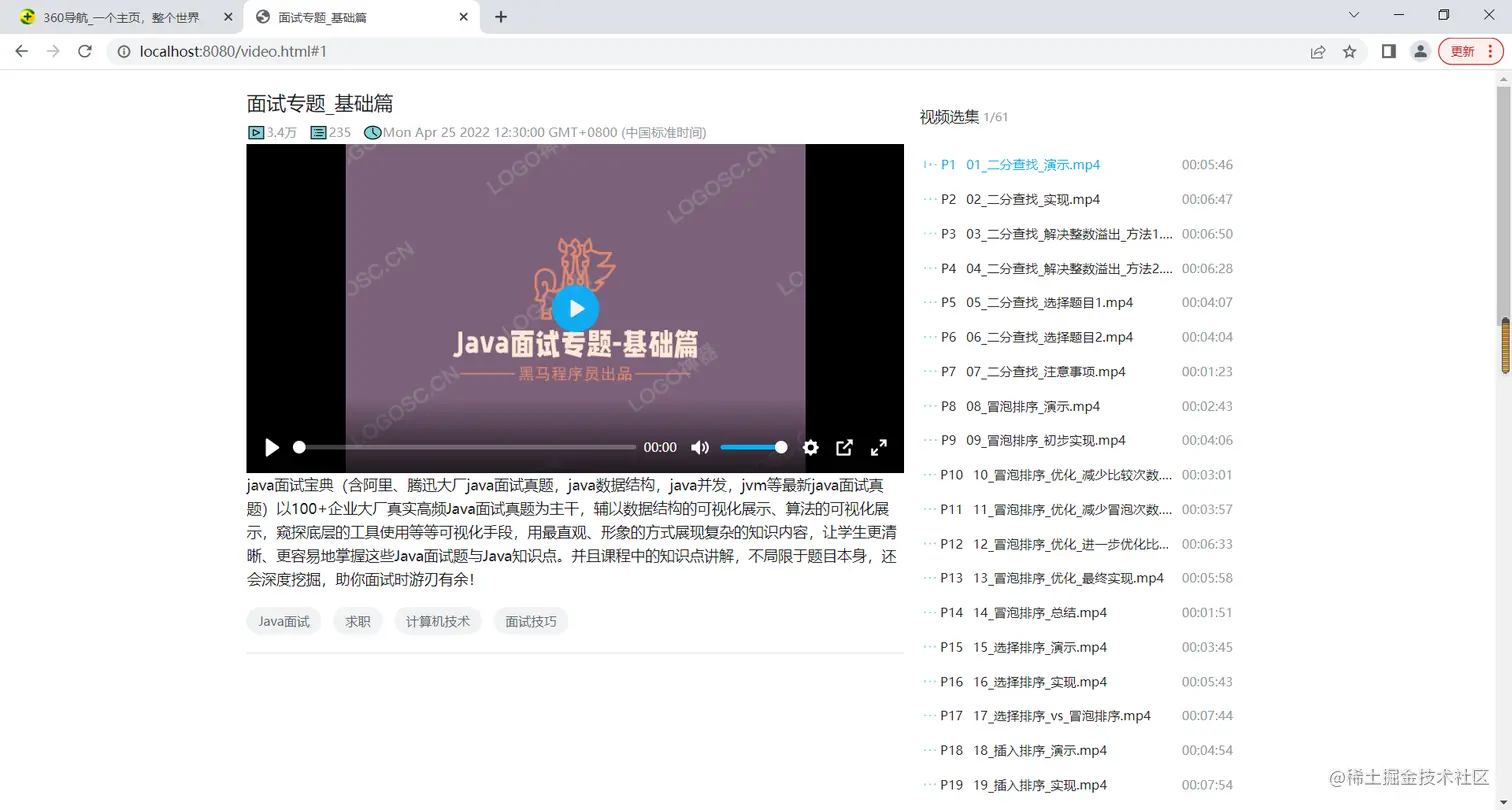View site info icon in address bar

pyautogui.click(x=124, y=52)
